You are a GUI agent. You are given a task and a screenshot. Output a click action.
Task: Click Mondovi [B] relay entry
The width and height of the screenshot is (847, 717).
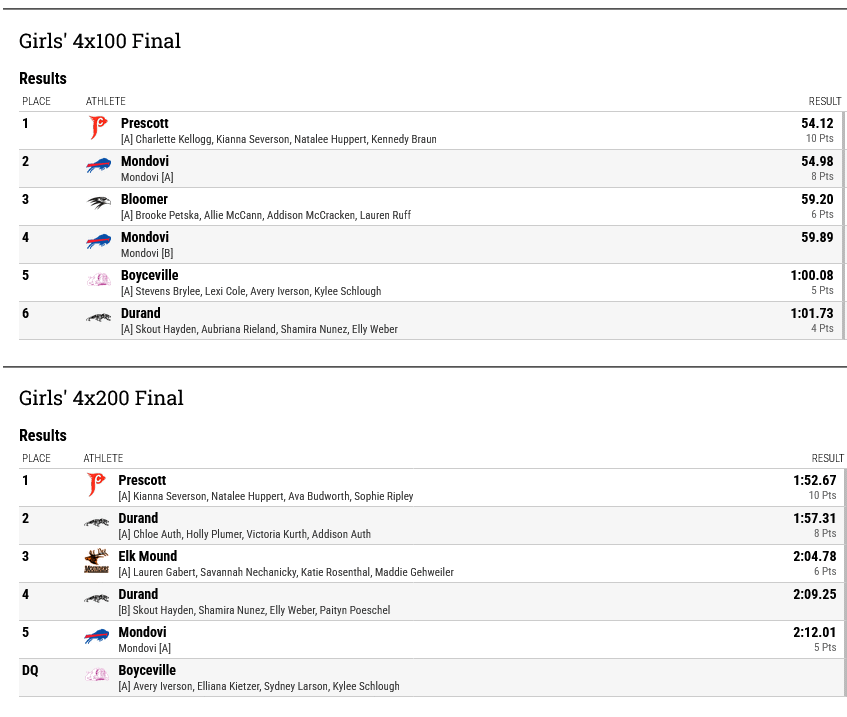147,253
